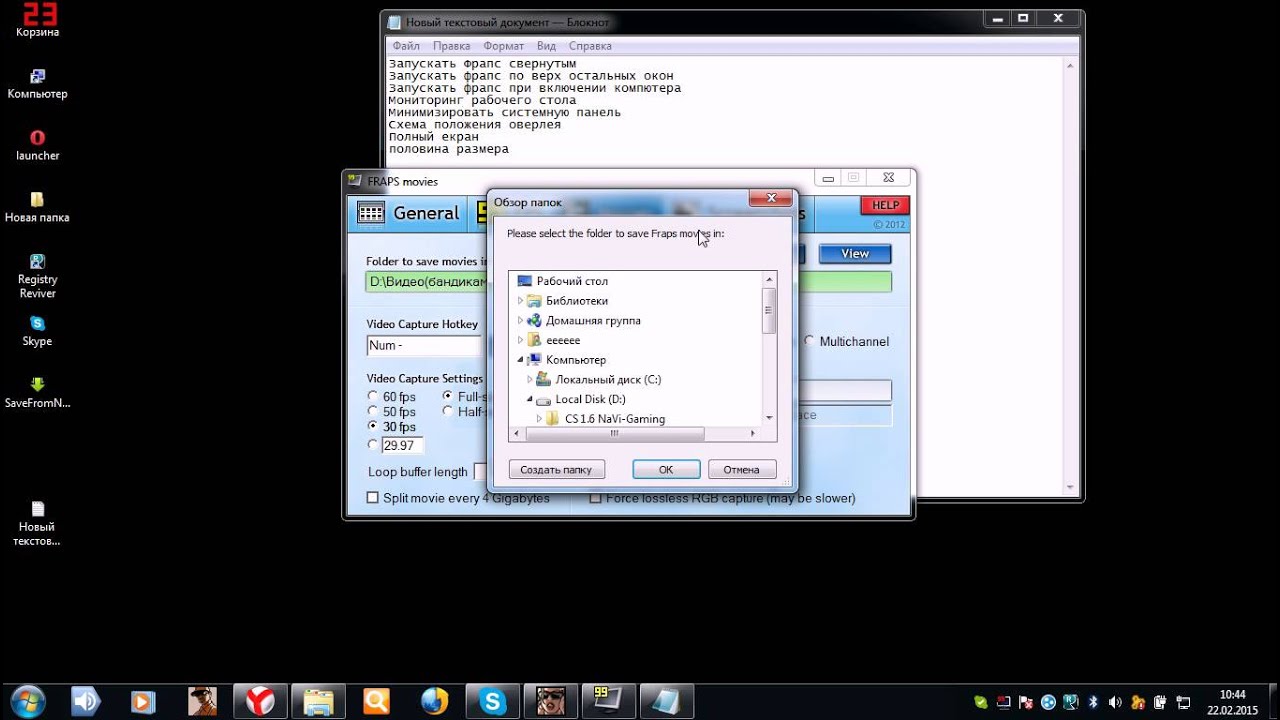Click the Bluetooth tray icon
Viewport: 1280px width, 720px height.
point(1093,701)
